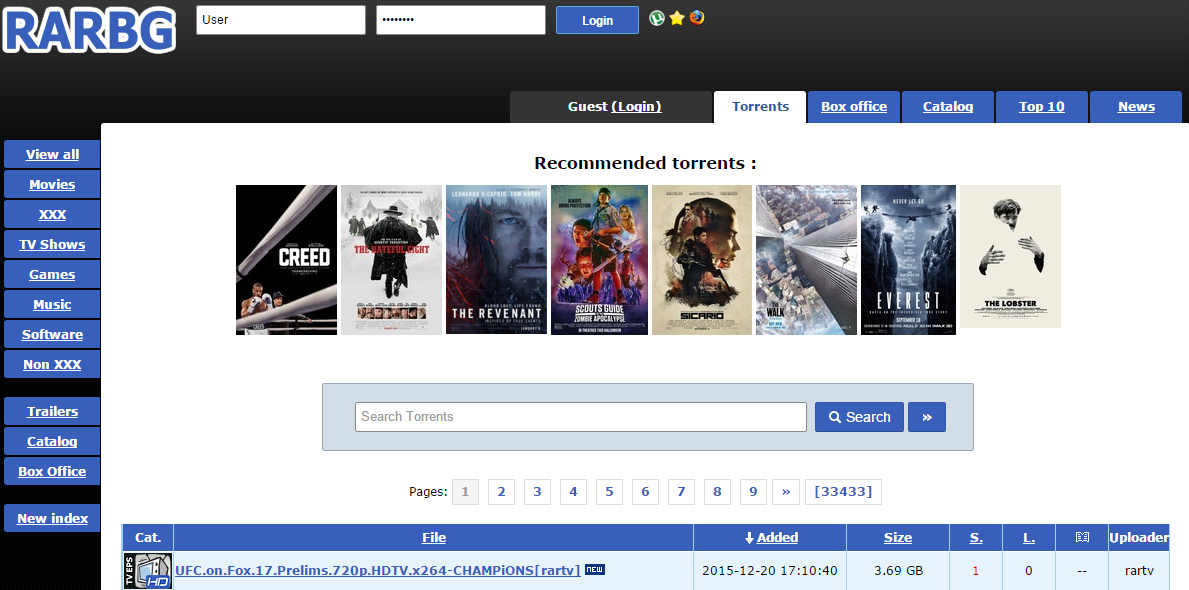
Task: Expand advanced search with the » button
Action: [927, 417]
